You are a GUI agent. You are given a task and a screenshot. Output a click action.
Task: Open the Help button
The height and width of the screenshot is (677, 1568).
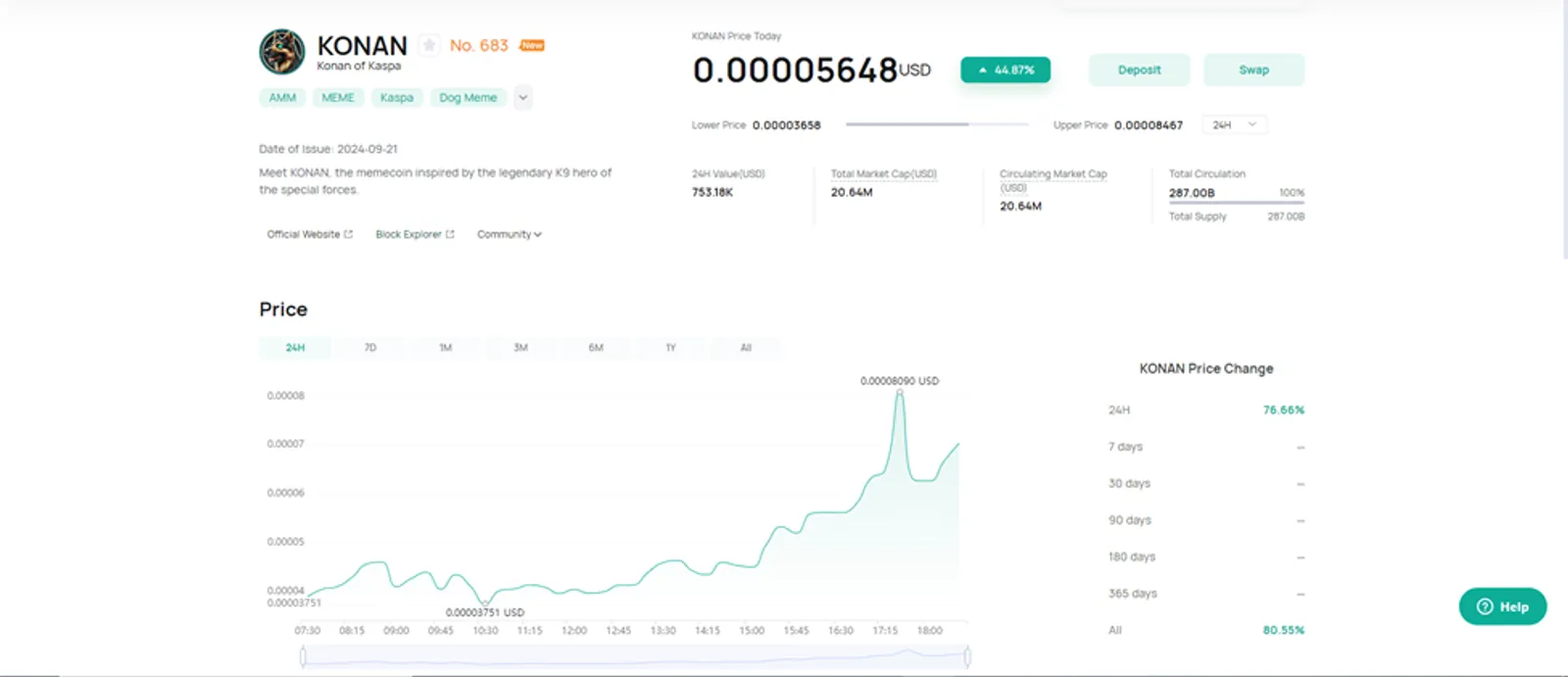(1502, 606)
